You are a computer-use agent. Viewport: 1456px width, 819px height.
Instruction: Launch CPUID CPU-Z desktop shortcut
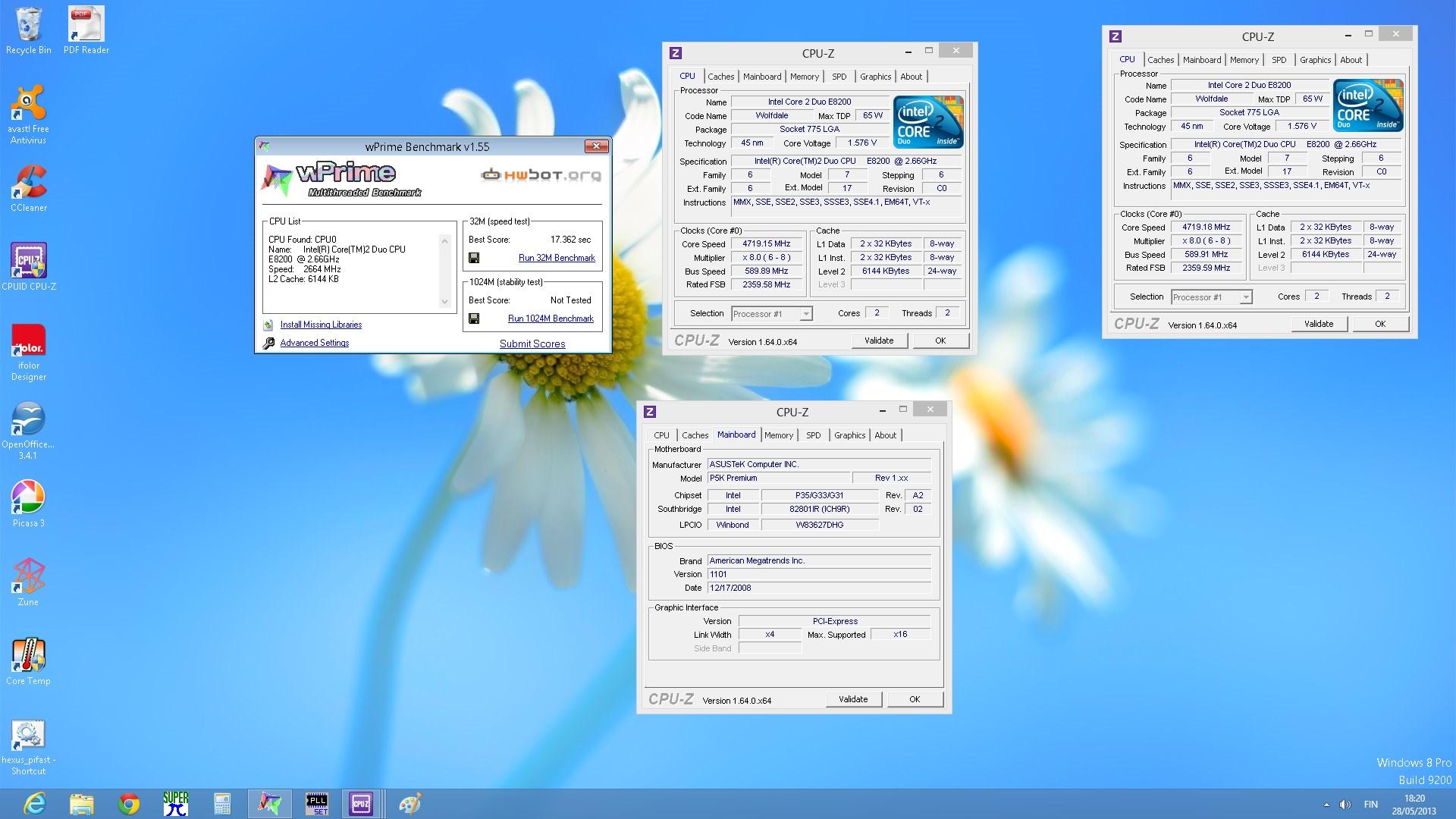point(29,267)
